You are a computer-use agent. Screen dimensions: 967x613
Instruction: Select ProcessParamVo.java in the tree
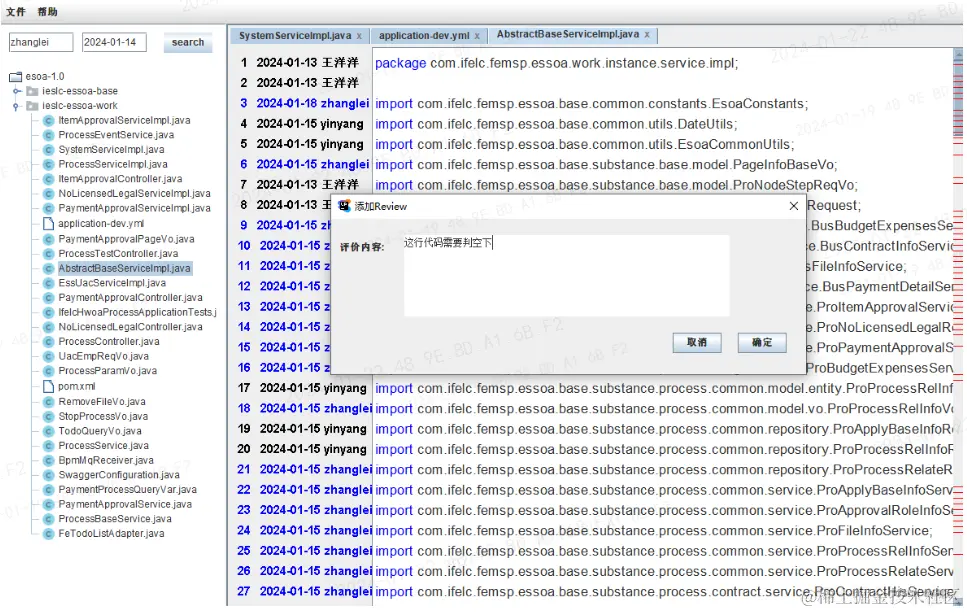[107, 371]
